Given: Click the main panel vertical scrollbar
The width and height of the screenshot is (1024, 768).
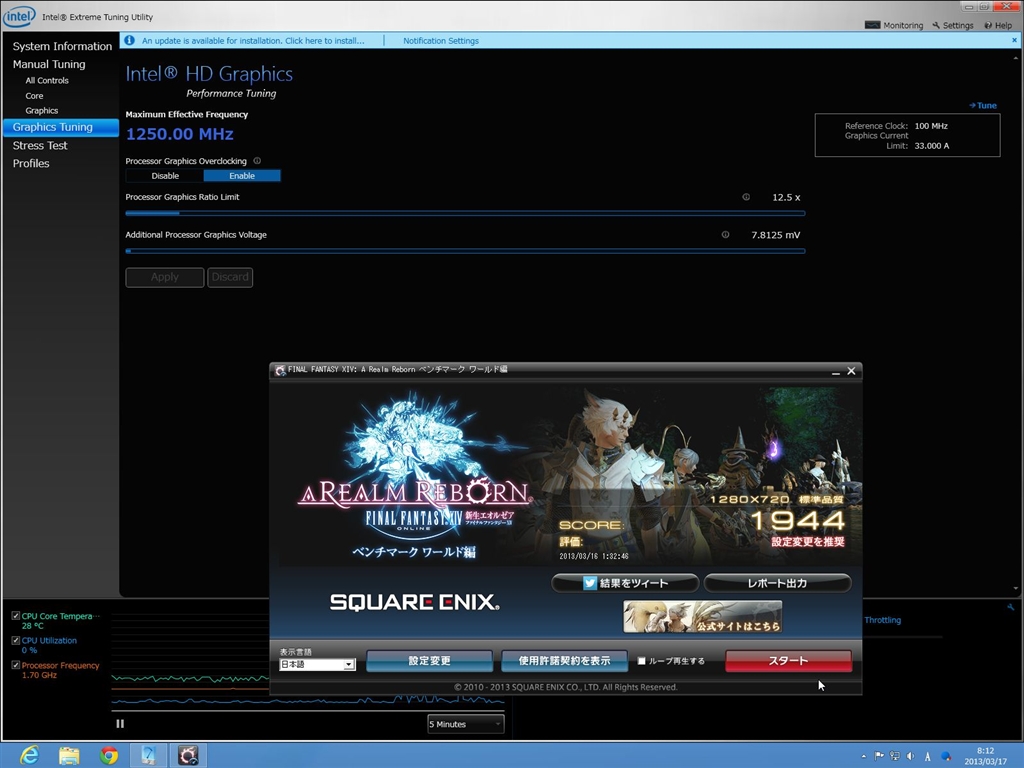Looking at the screenshot, I should 1014,323.
